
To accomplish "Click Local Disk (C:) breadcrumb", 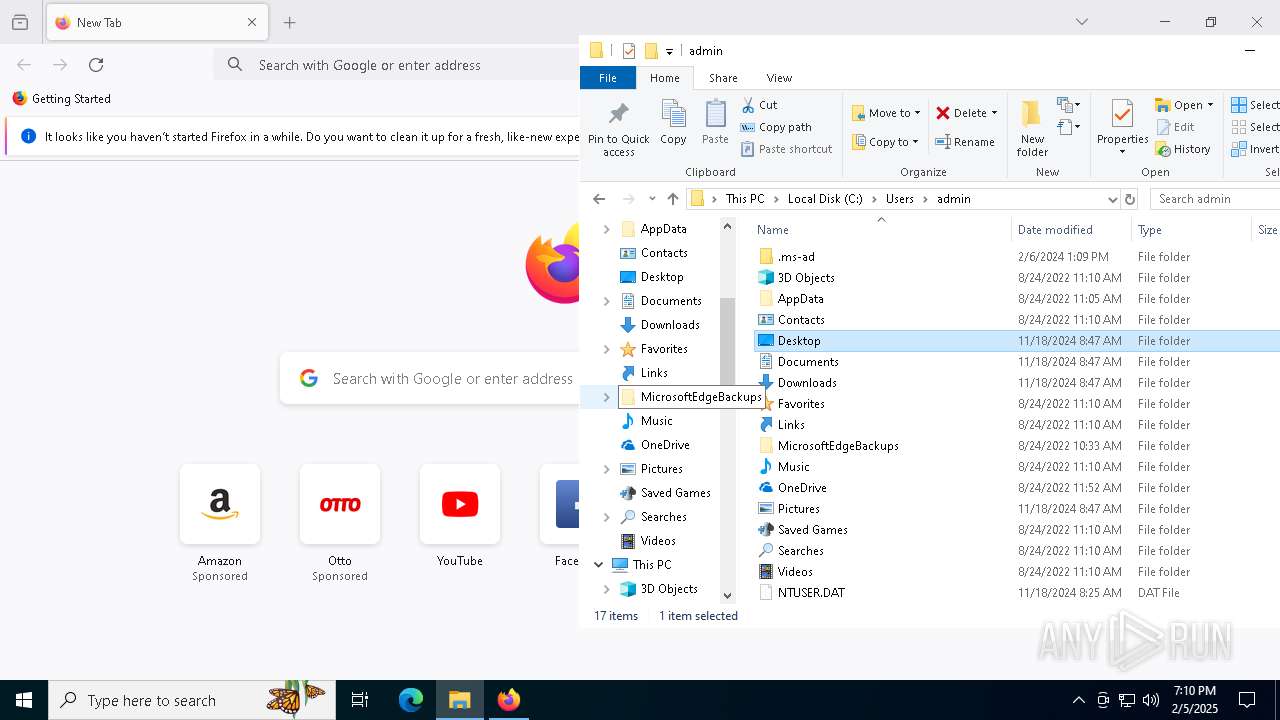I will tap(825, 199).
